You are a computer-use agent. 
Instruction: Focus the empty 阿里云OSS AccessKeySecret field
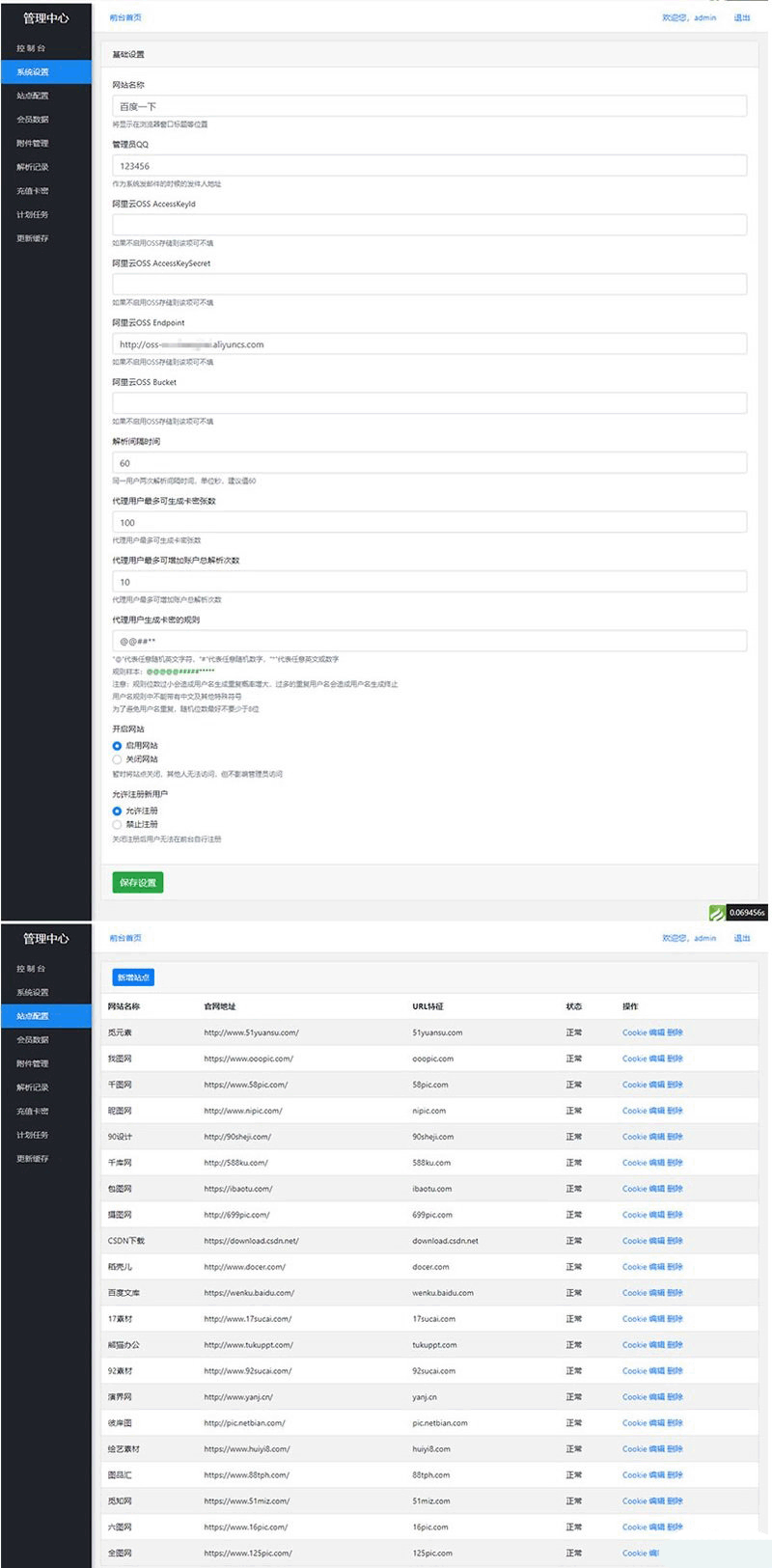[429, 285]
